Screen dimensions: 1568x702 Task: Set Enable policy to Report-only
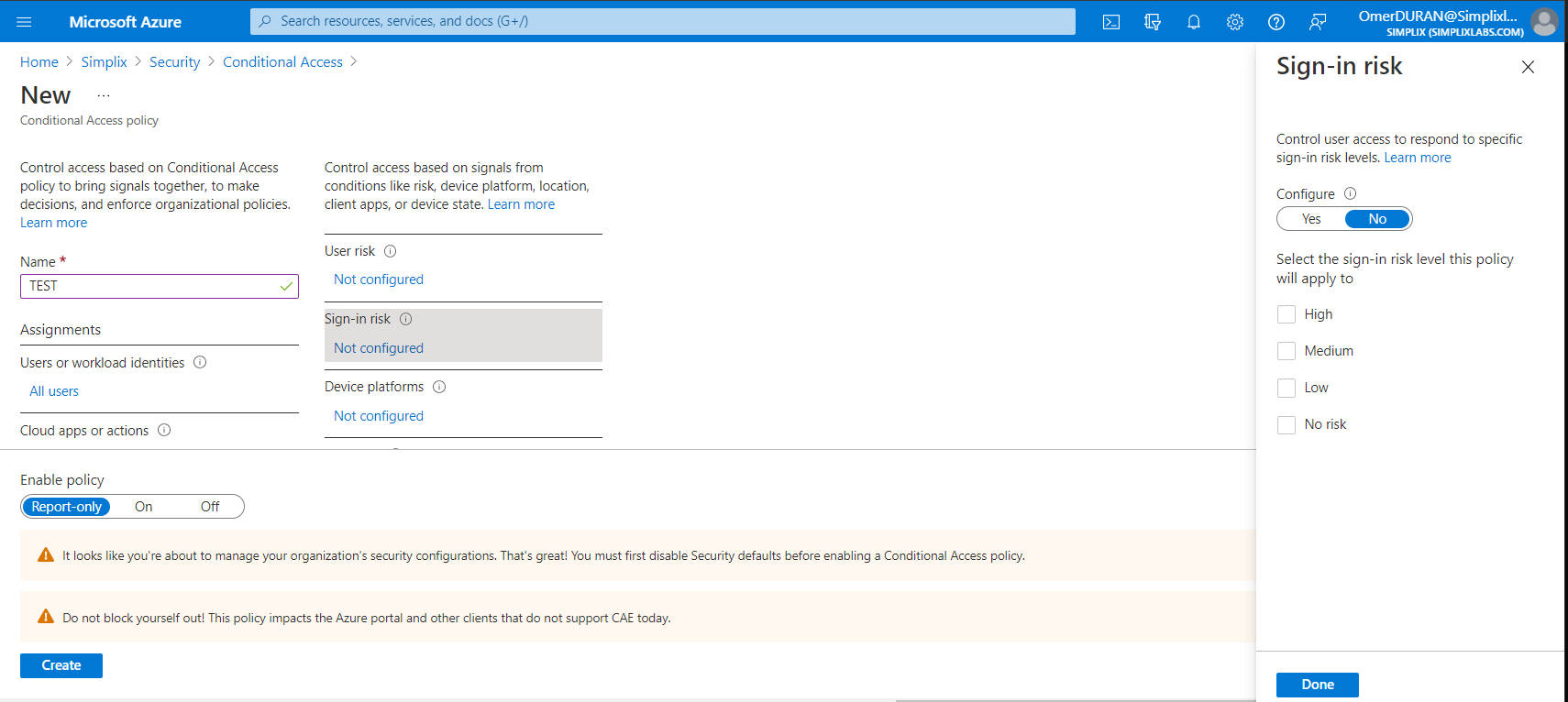click(66, 507)
